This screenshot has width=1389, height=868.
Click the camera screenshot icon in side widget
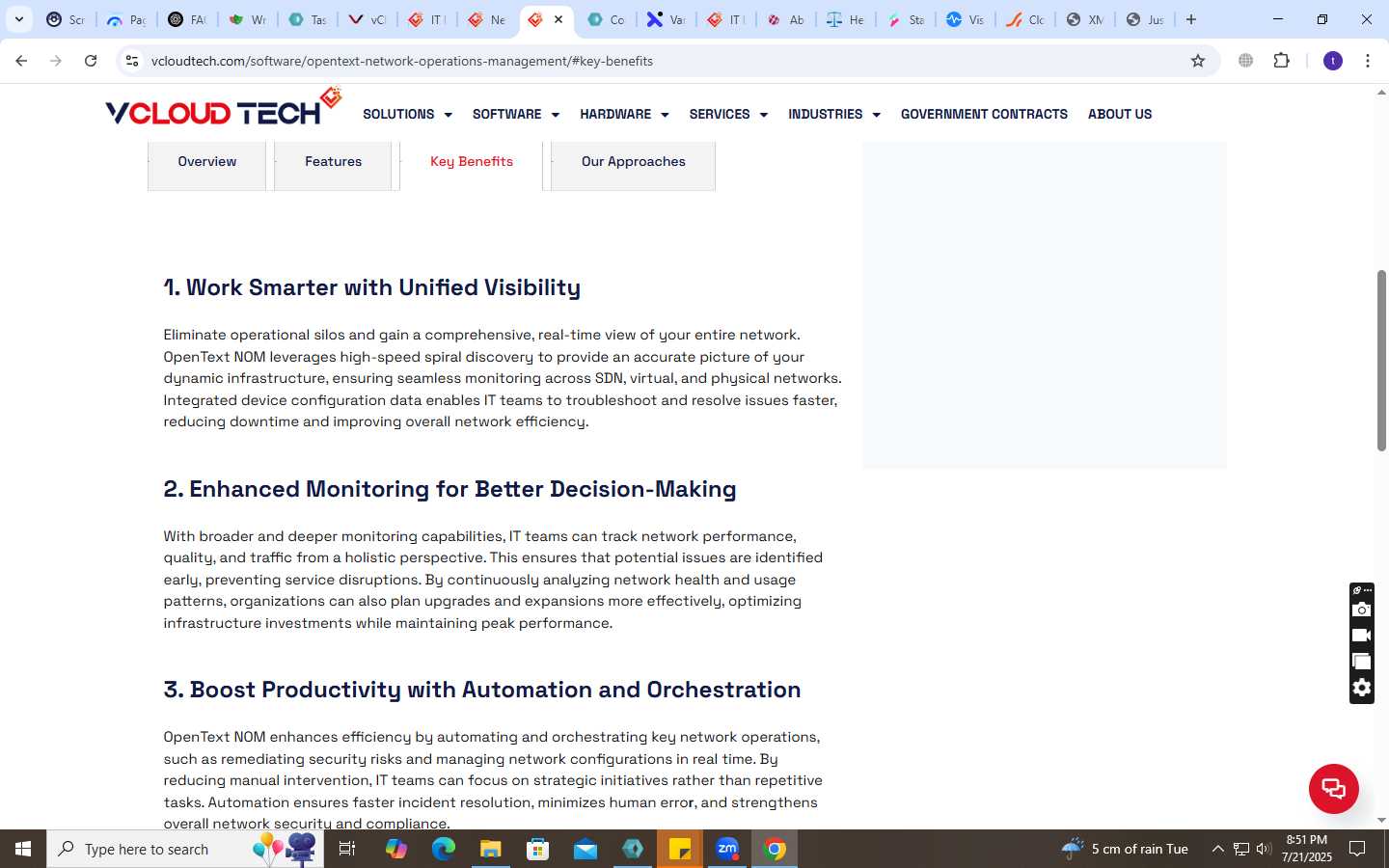point(1361,610)
